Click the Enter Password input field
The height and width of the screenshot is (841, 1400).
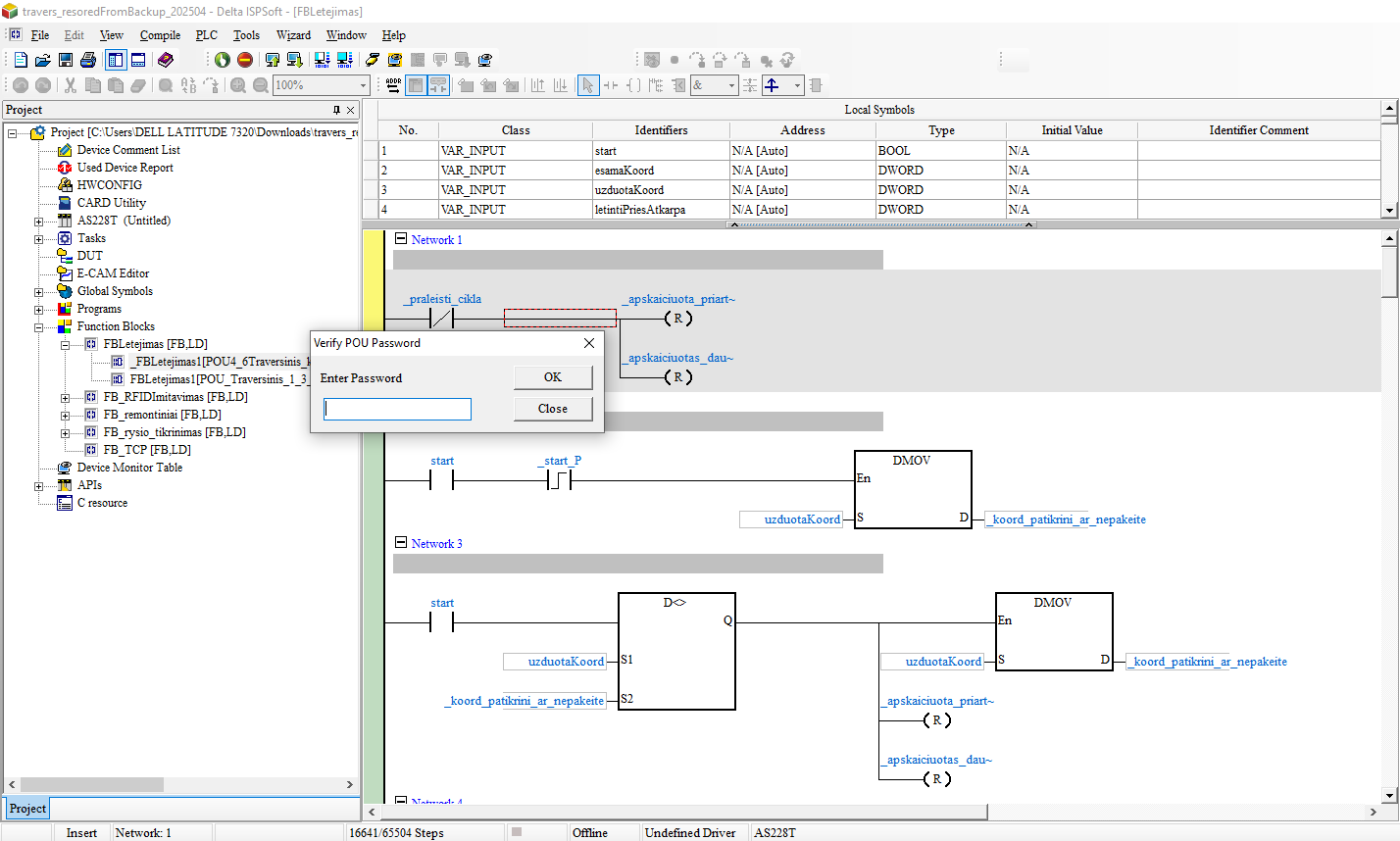[397, 409]
